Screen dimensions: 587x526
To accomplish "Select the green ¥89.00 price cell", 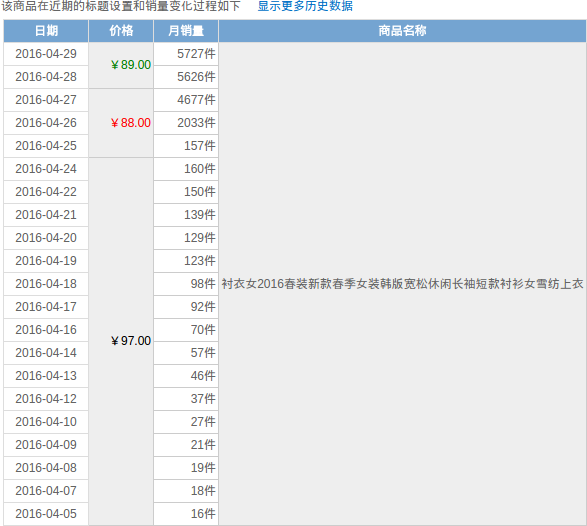I will [121, 65].
